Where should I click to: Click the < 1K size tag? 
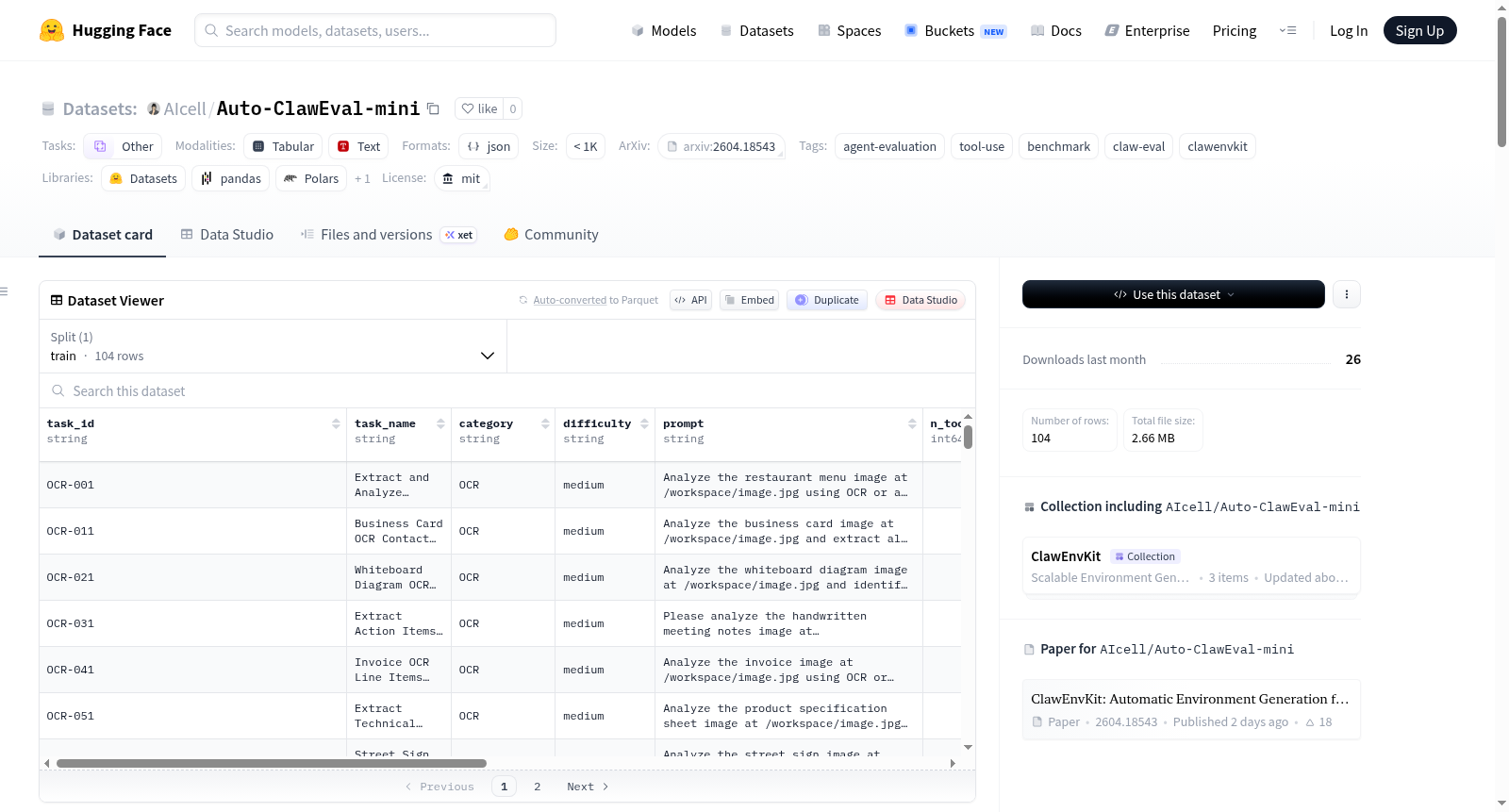(586, 146)
